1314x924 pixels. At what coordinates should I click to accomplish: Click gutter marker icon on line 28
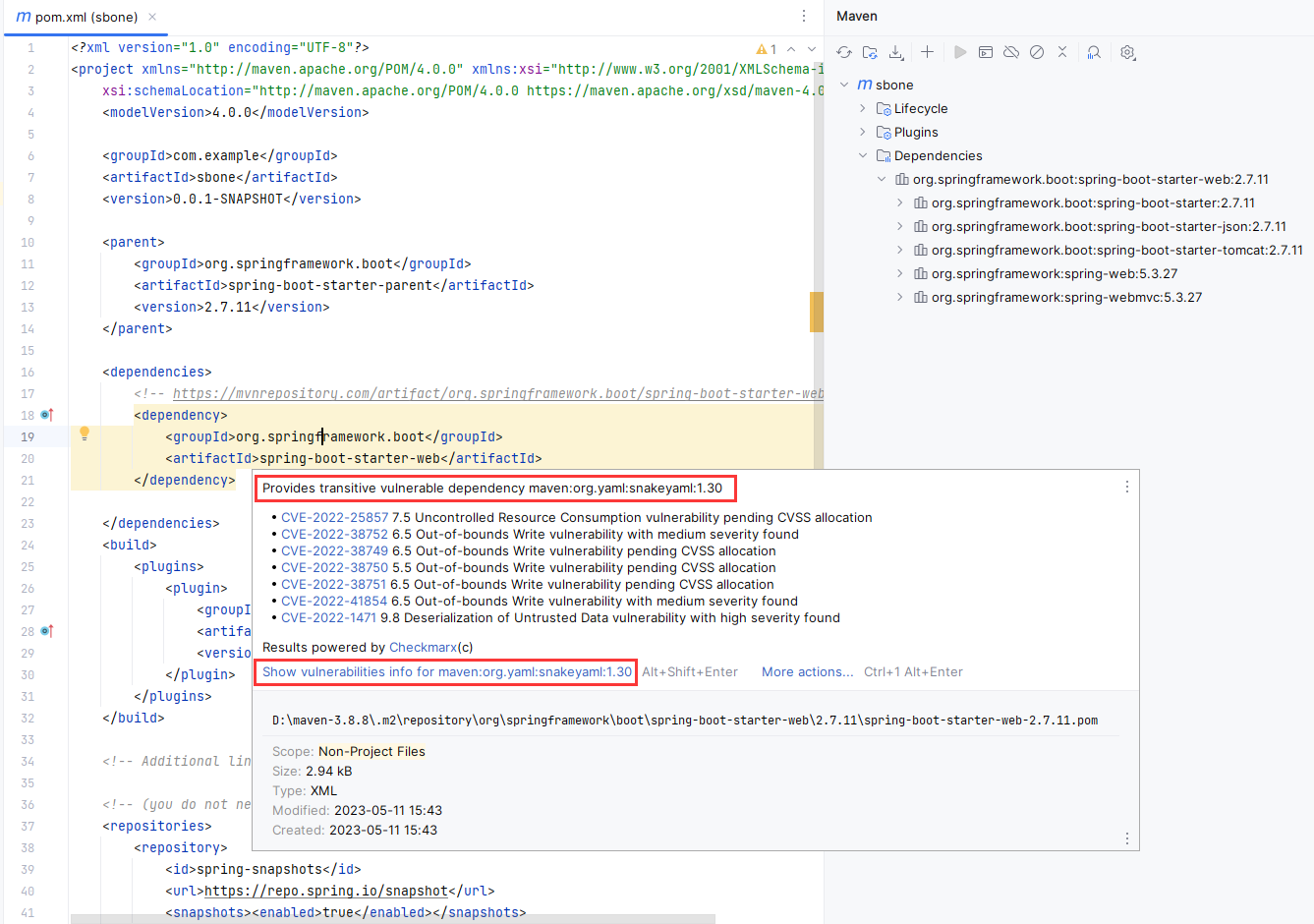click(46, 631)
